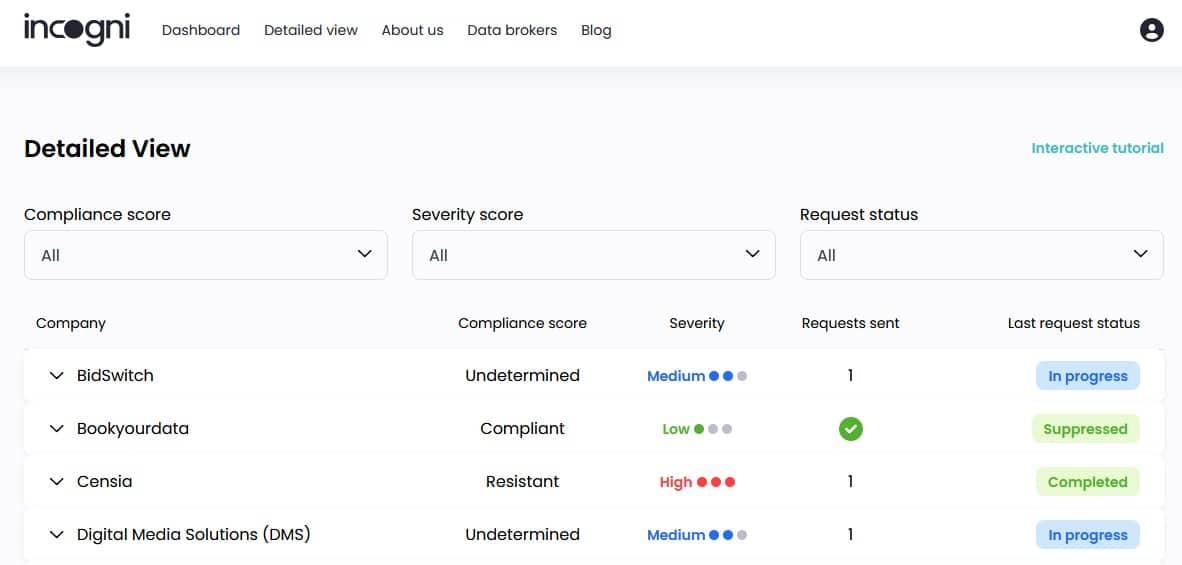Select the Censia company name
This screenshot has height=565, width=1182.
pos(105,481)
